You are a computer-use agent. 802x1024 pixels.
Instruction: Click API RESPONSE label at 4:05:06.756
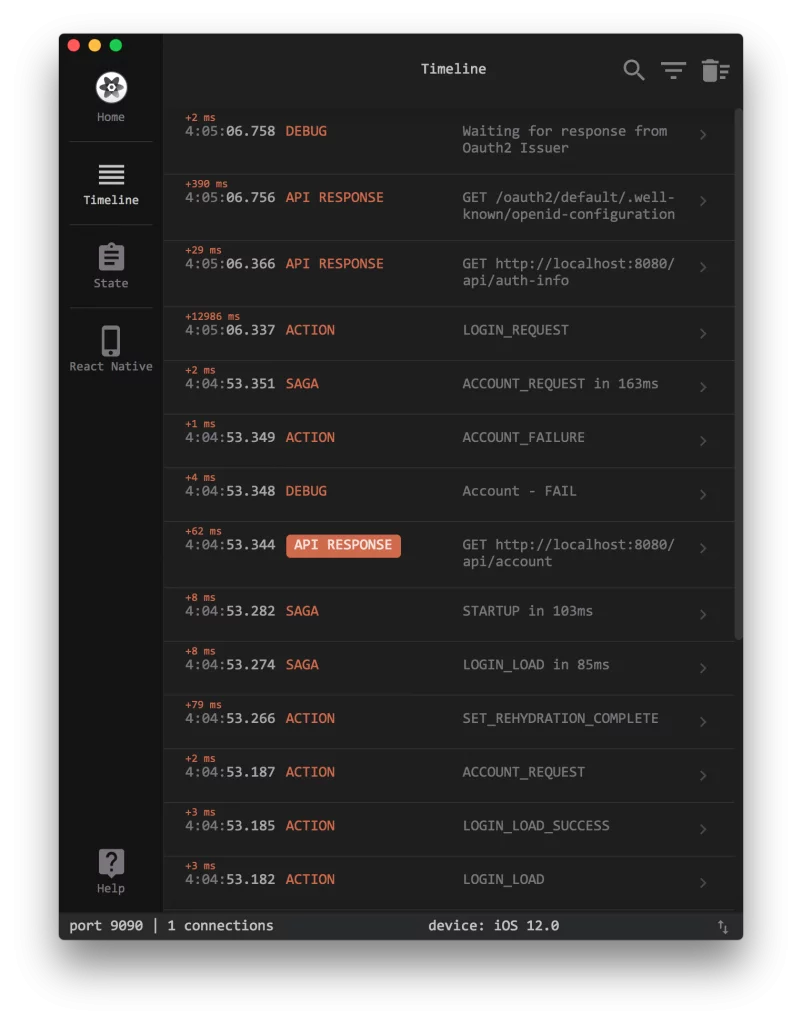(334, 198)
